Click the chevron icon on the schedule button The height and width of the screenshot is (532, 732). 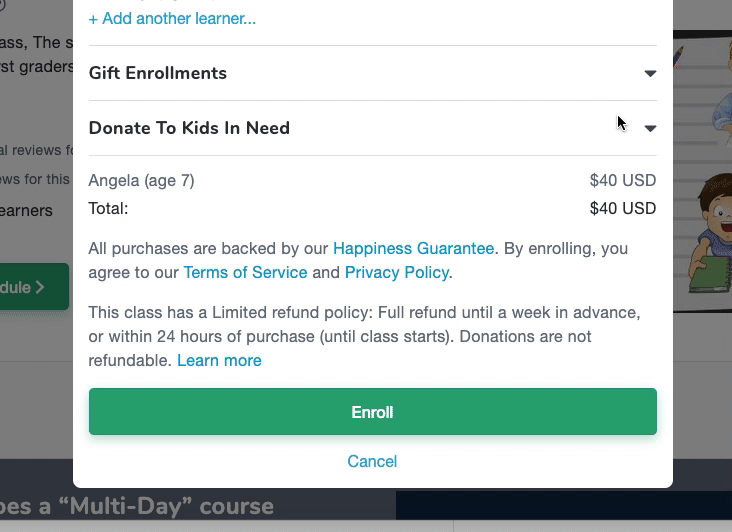click(x=40, y=287)
